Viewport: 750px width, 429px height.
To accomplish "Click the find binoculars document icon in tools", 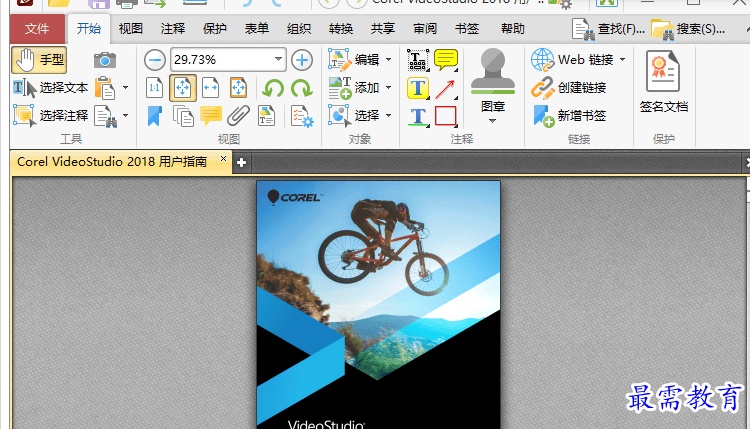I will tap(106, 116).
